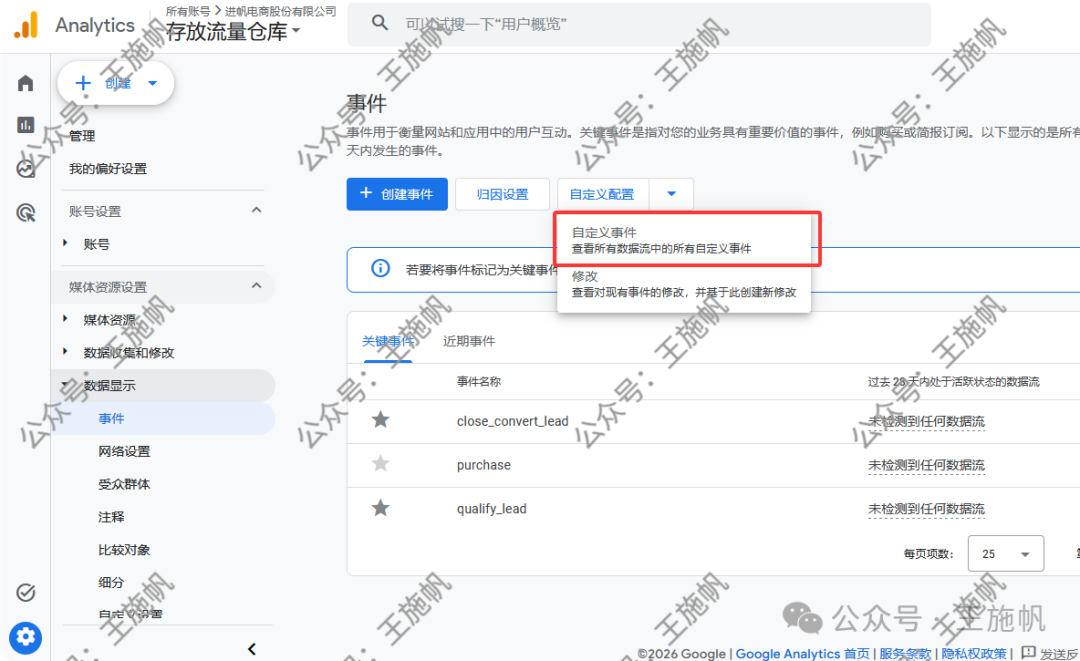1080x661 pixels.
Task: Open Google Analytics 首页 footer link
Action: [x=802, y=653]
